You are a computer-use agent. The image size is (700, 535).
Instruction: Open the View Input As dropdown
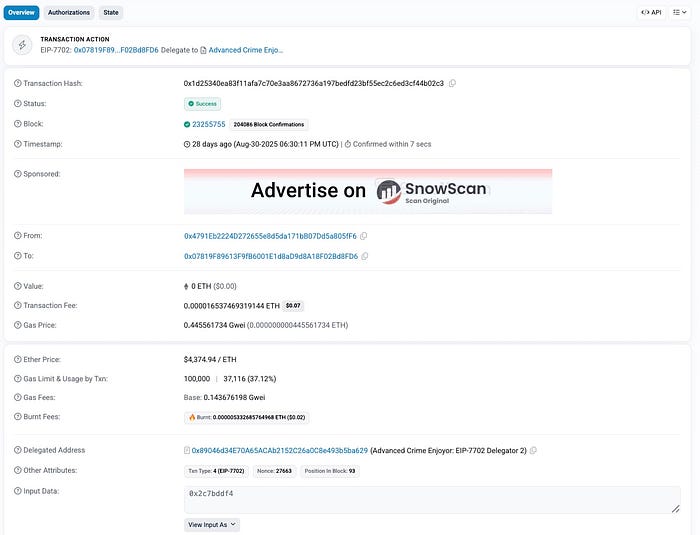click(x=212, y=524)
